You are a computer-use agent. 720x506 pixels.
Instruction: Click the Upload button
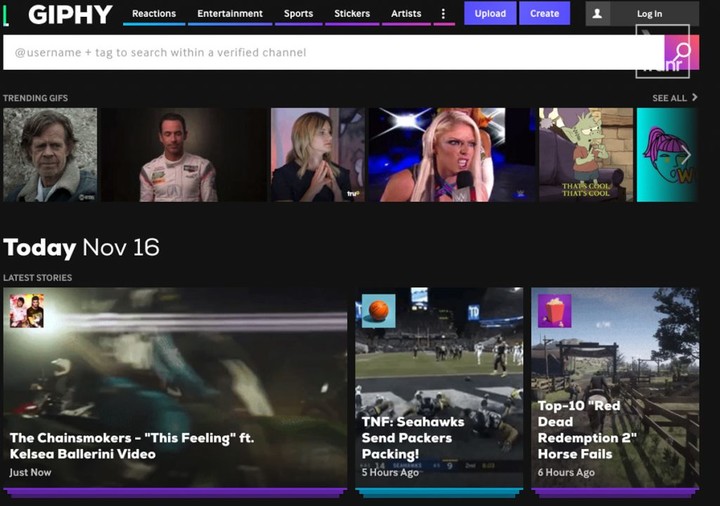coord(490,13)
